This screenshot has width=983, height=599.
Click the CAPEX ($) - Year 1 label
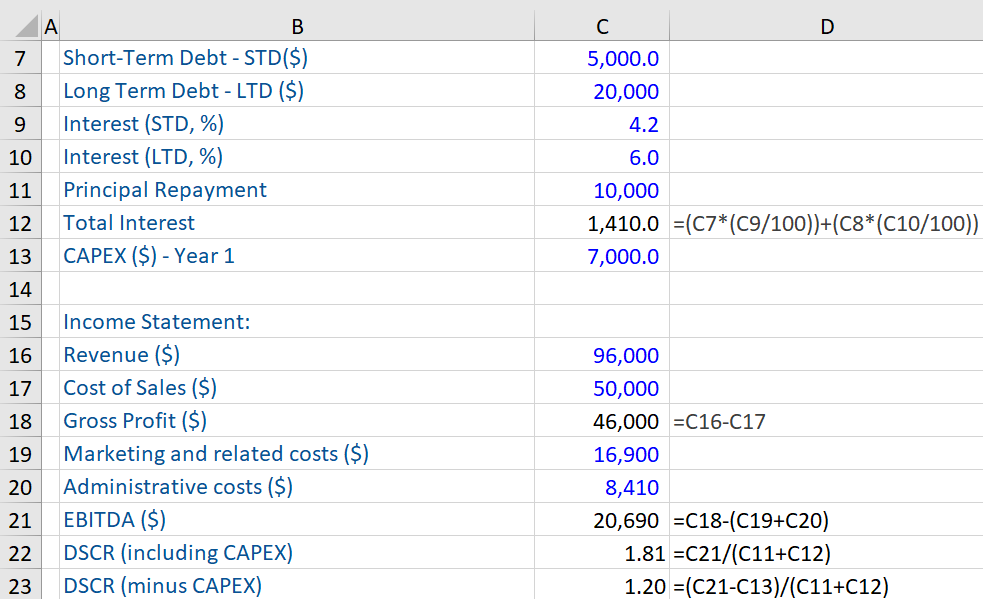(147, 255)
